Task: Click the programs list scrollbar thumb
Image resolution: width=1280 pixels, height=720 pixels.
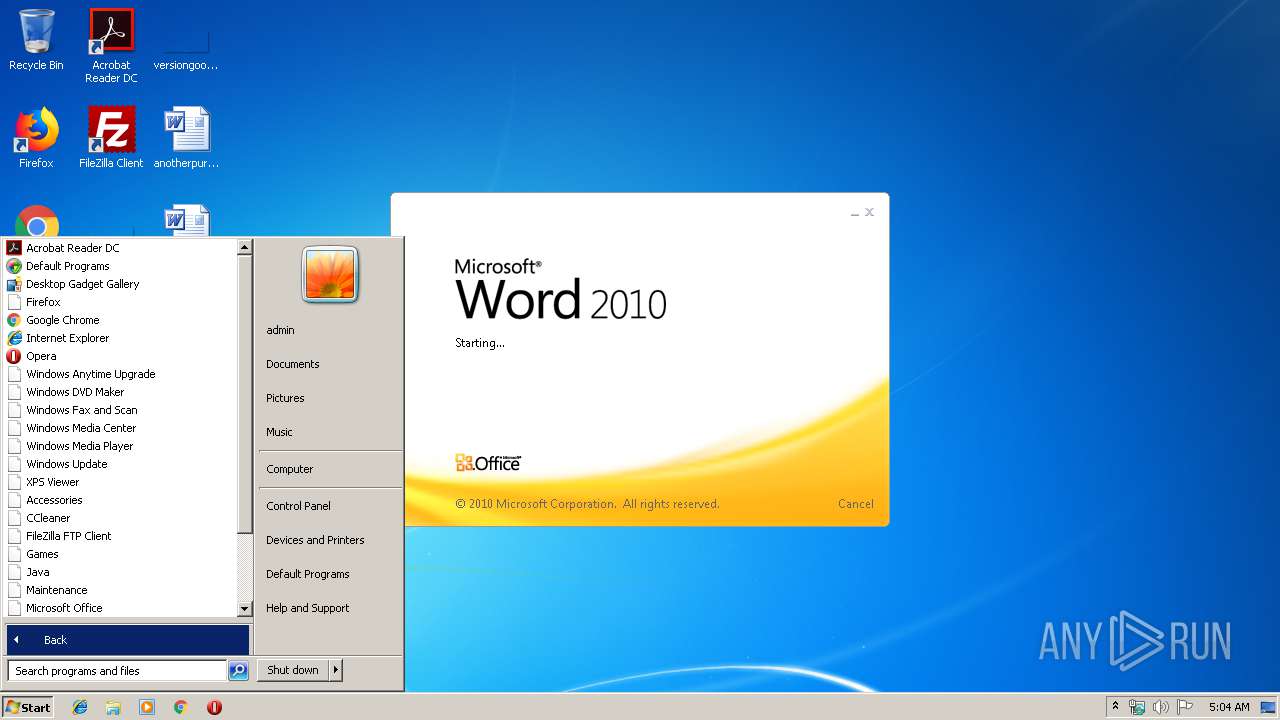Action: click(244, 394)
